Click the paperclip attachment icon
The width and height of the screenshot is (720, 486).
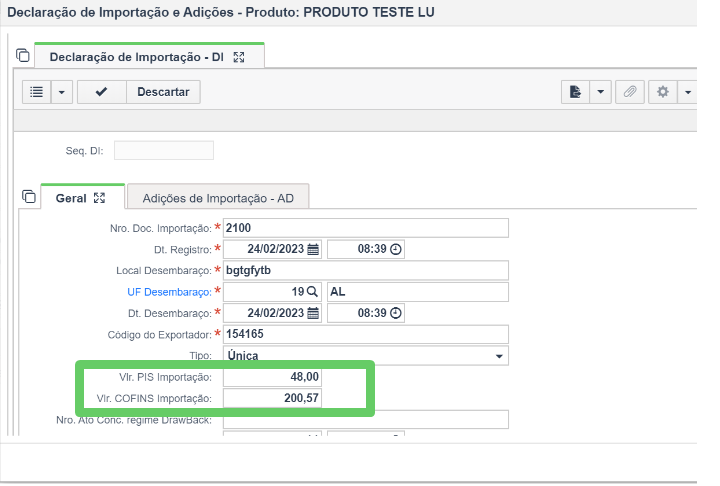(x=630, y=92)
